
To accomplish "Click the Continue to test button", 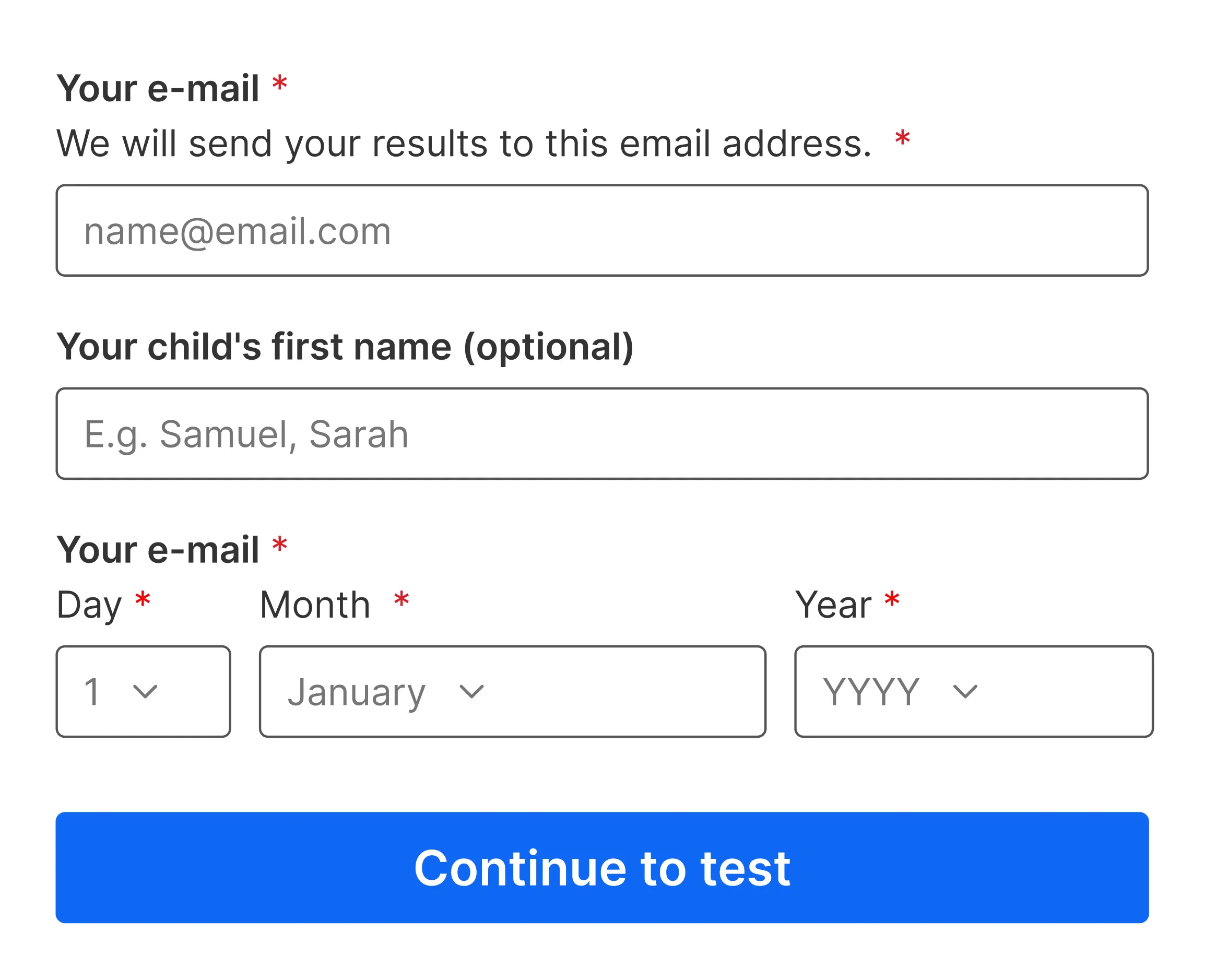I will point(601,868).
